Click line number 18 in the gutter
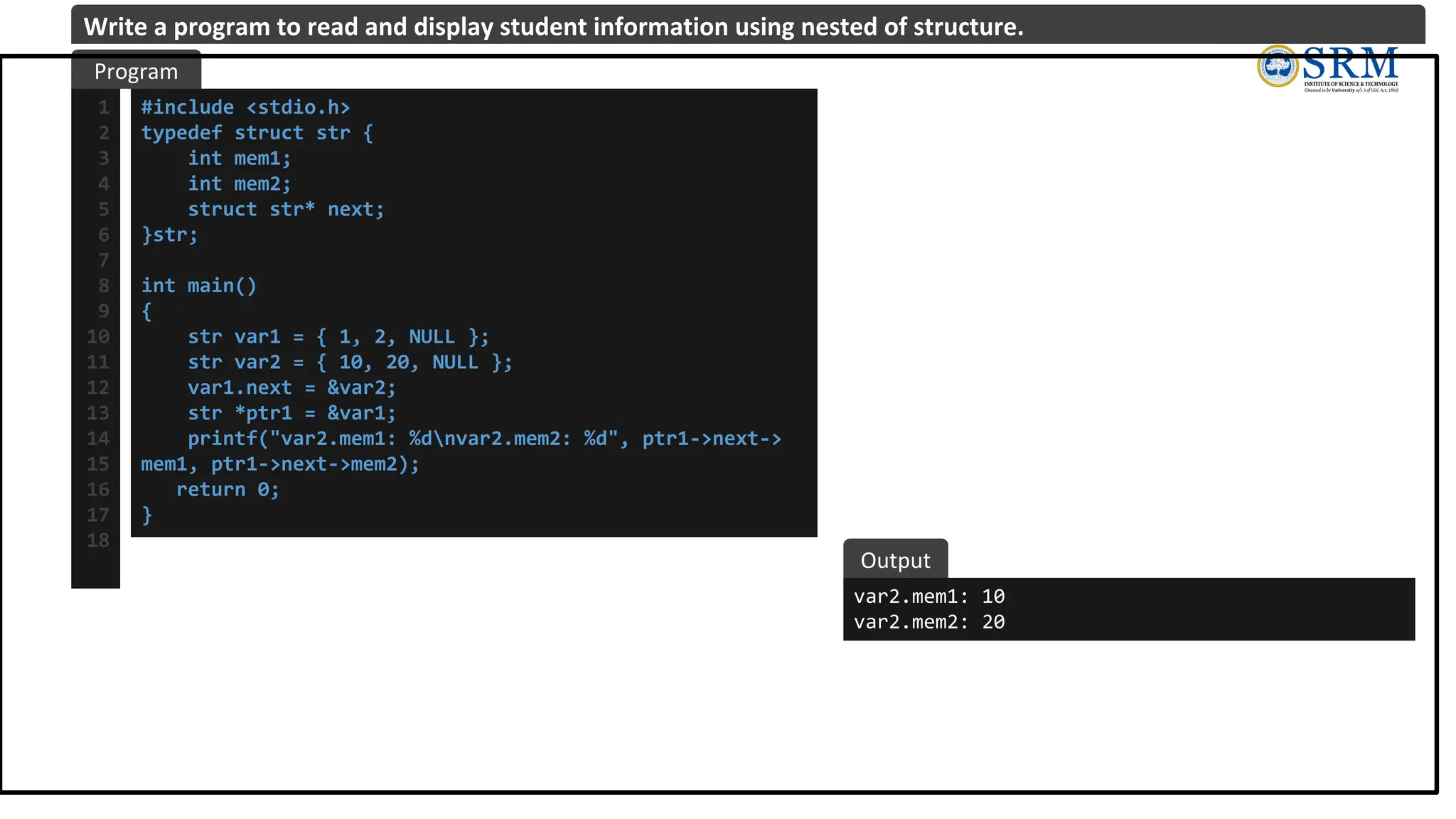The width and height of the screenshot is (1456, 819). click(x=98, y=540)
